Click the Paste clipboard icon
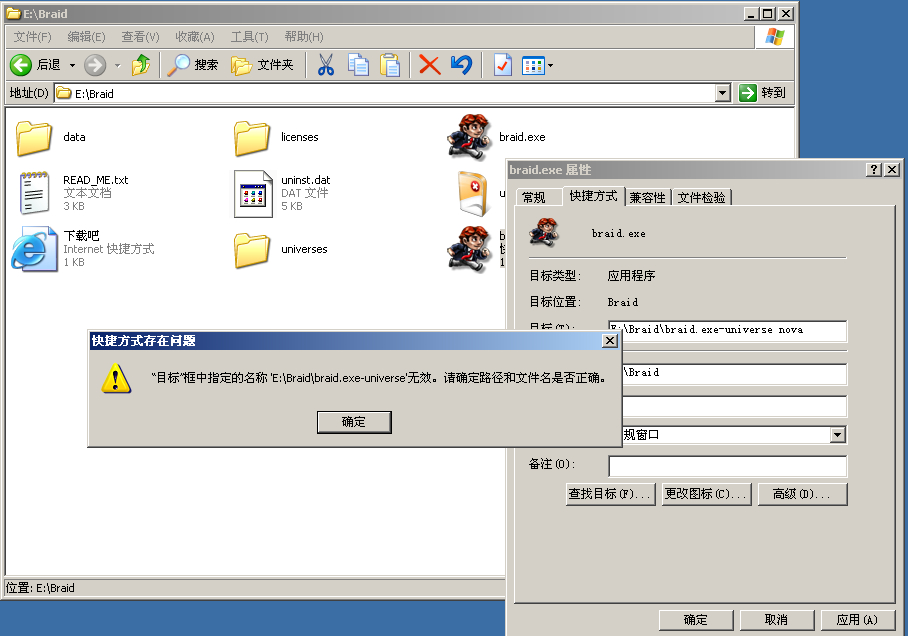908x636 pixels. click(x=390, y=65)
